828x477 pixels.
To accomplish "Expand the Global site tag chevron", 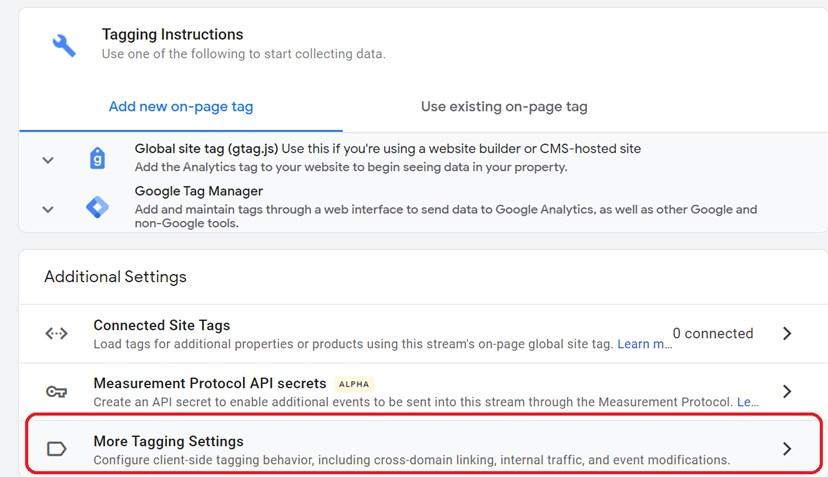I will pos(48,160).
